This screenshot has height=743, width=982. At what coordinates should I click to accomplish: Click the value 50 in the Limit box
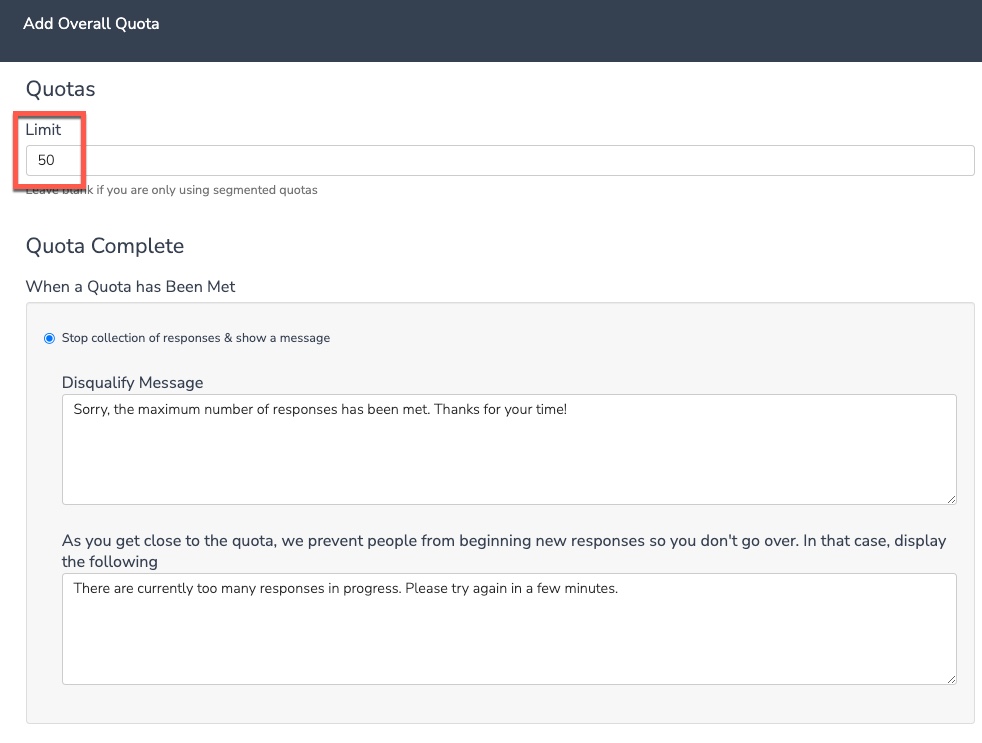tap(46, 160)
